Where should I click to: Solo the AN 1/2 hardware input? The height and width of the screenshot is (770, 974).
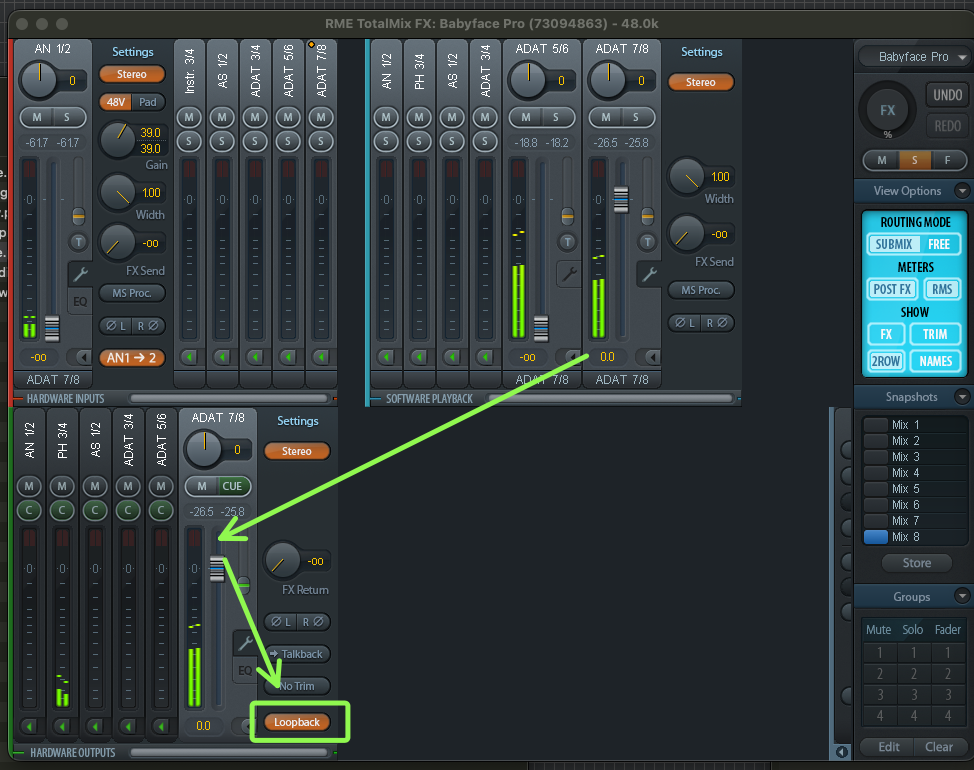[68, 117]
